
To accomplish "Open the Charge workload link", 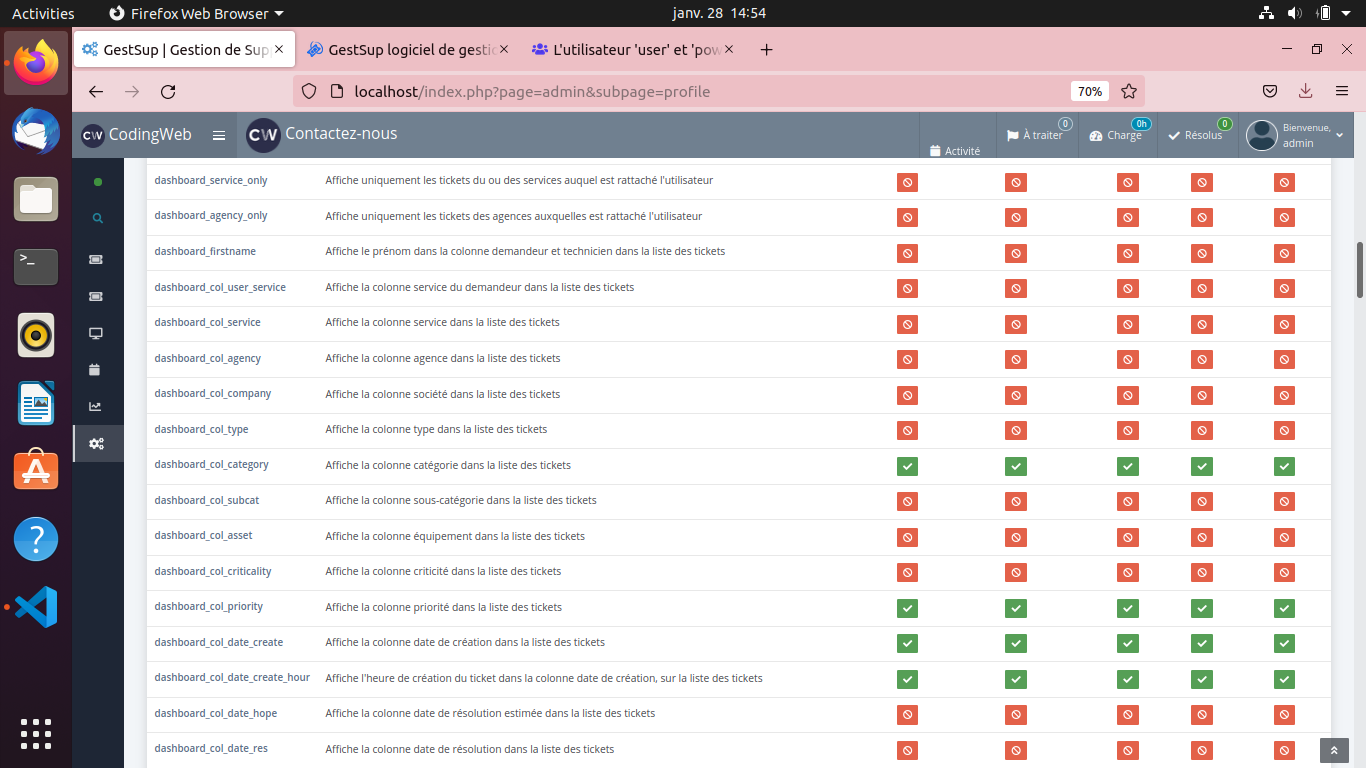I will tap(1116, 135).
